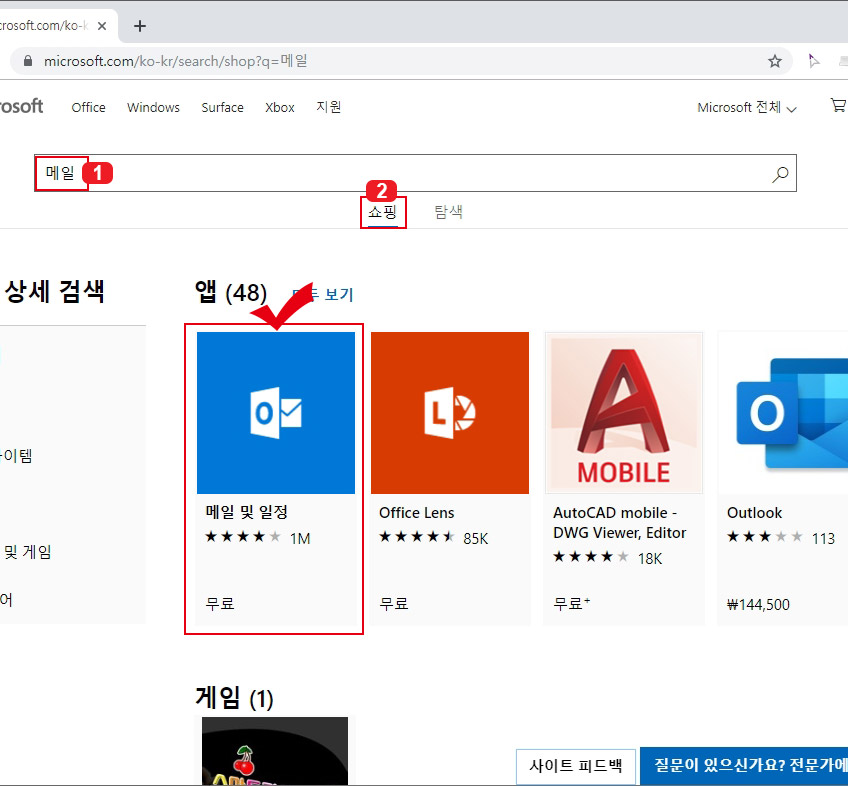Click 무료 price under Office Lens
Viewport: 848px width, 786px height.
[x=394, y=603]
